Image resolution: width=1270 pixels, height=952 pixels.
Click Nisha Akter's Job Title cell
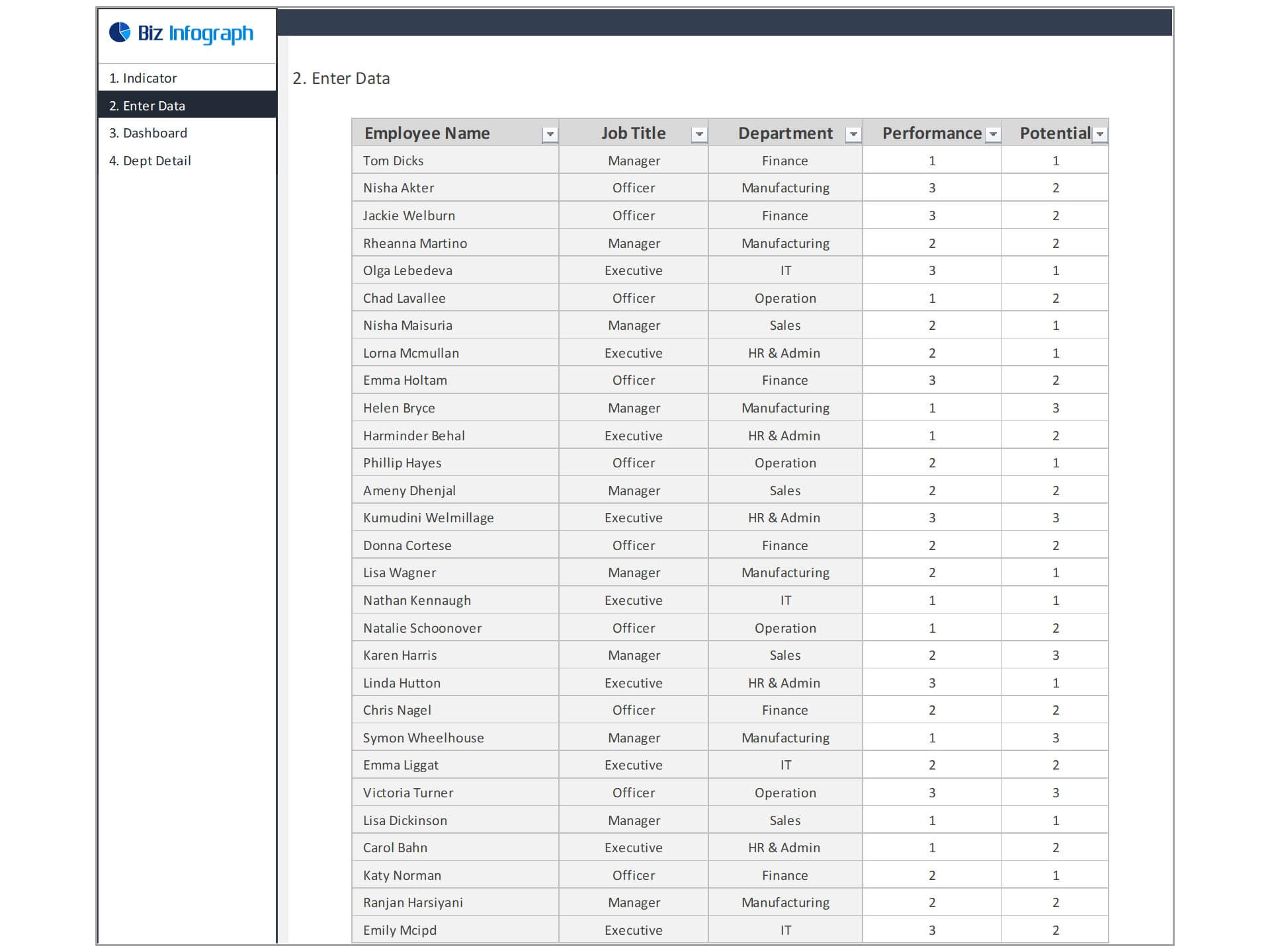633,188
